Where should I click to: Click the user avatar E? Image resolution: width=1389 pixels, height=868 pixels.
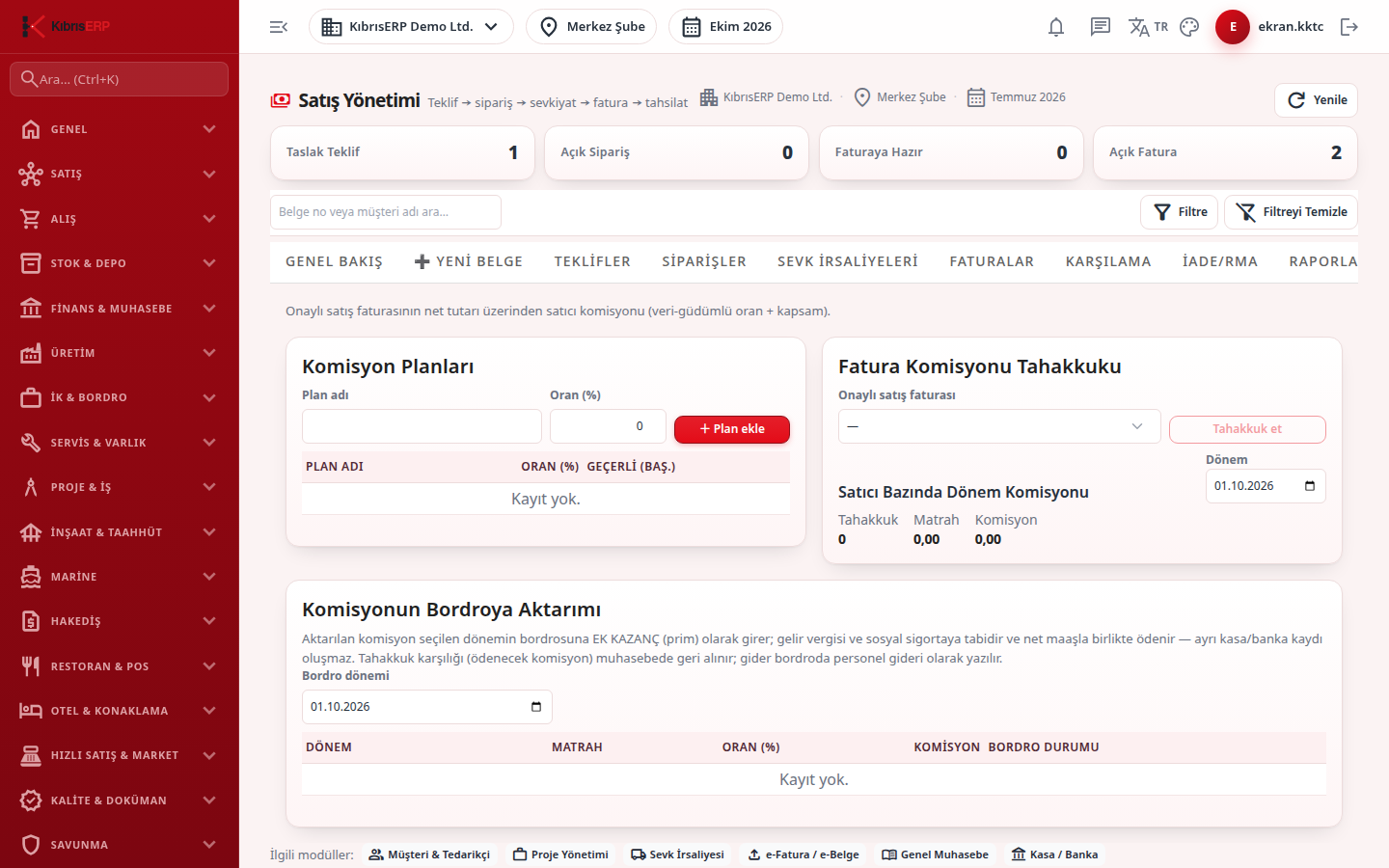1233,27
